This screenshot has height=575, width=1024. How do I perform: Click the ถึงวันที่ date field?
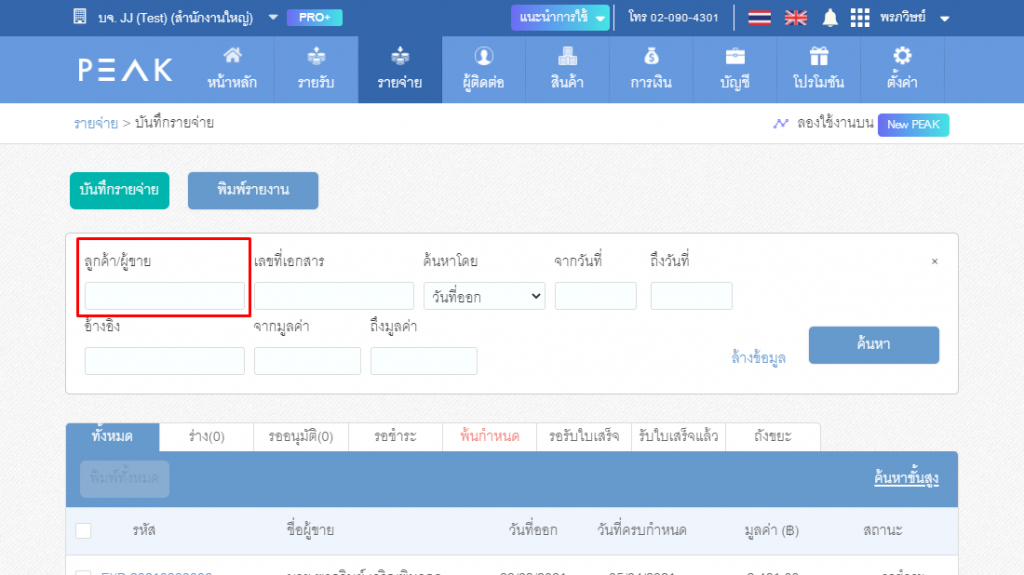click(692, 296)
